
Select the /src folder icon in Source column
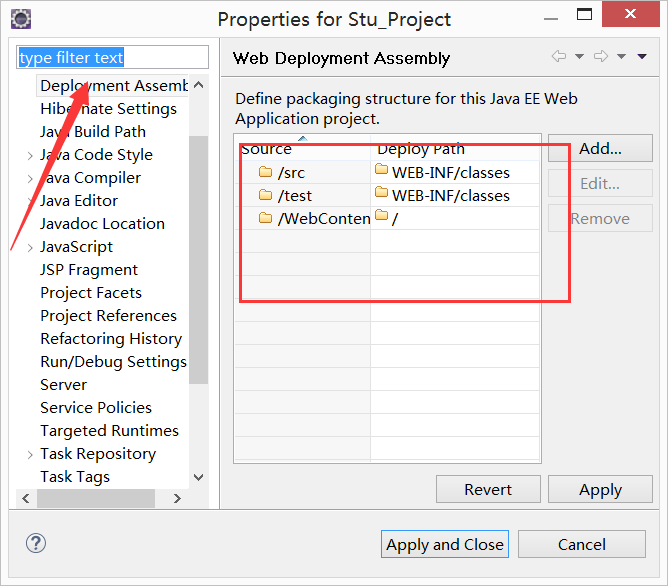click(265, 172)
